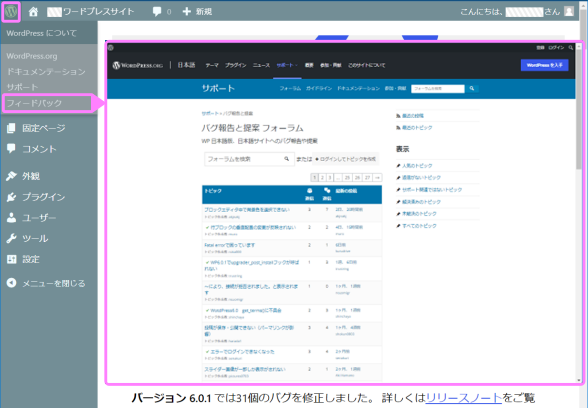
Task: Click the 設定 settings icon in sidebar
Action: pos(11,259)
